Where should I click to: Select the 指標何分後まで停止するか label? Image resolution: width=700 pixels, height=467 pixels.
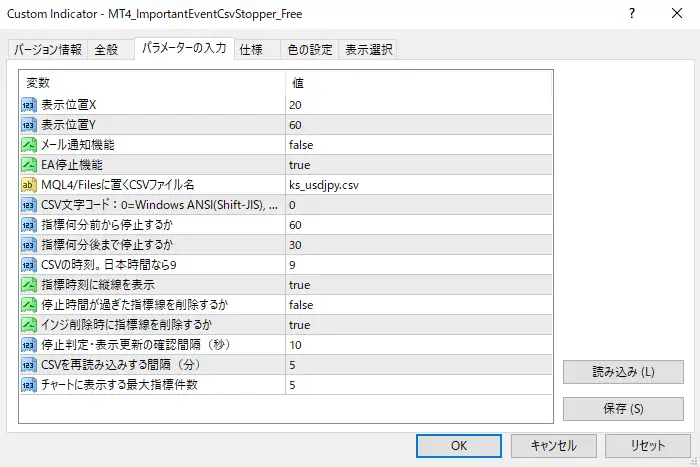coord(107,245)
